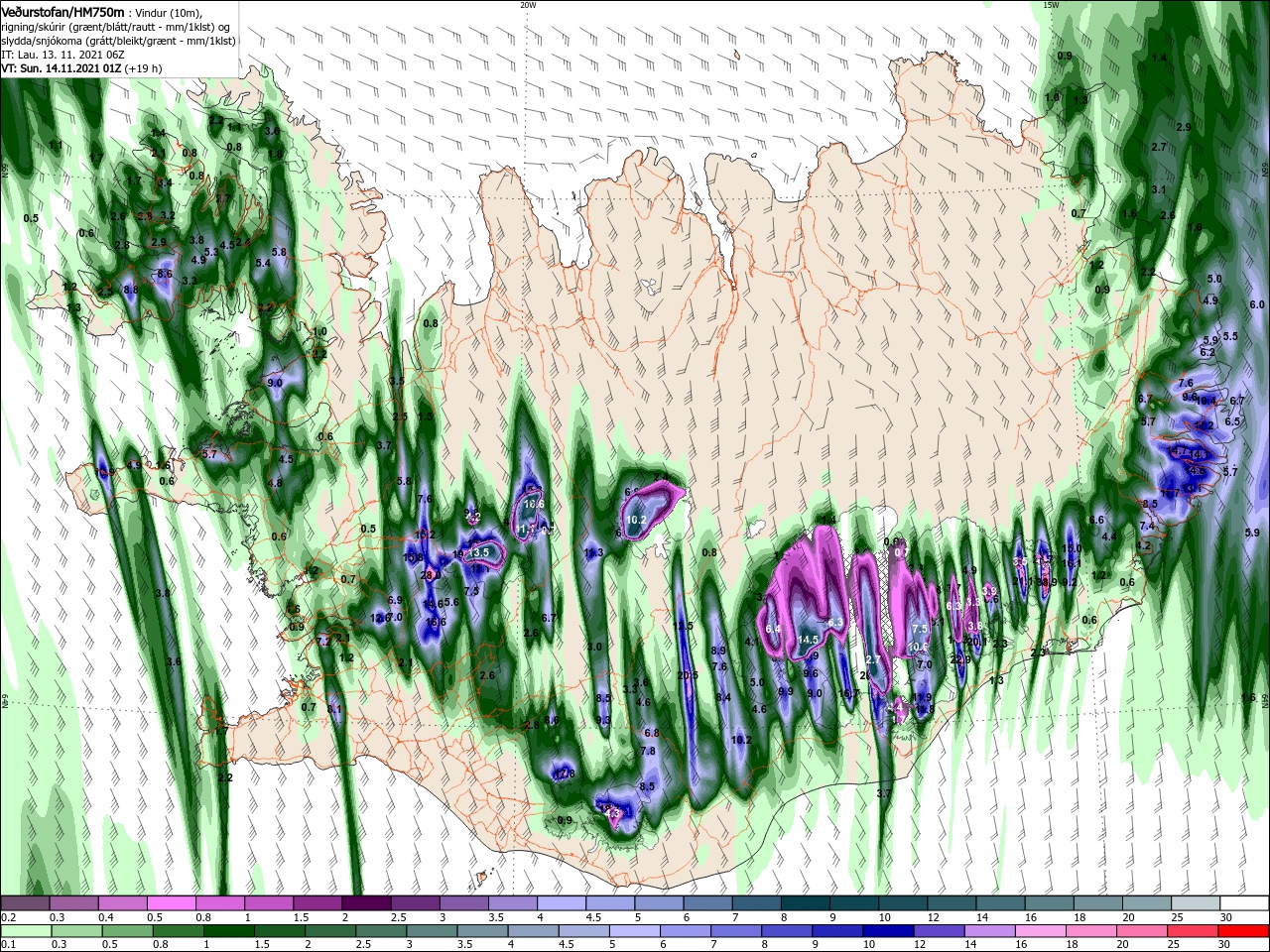Click the 15W longitude label

(1052, 5)
